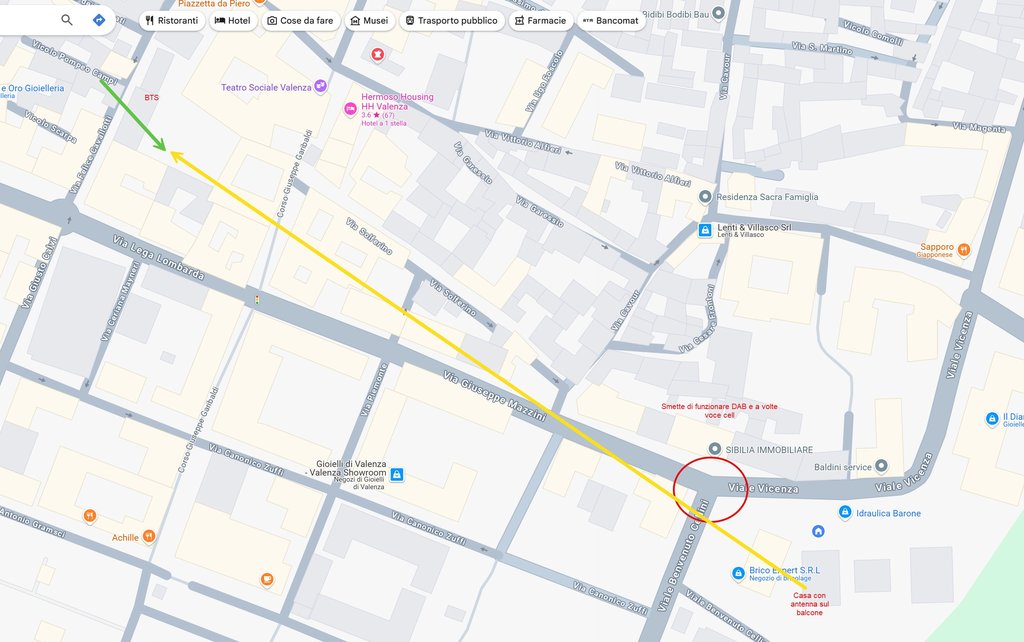Click the blue home marker icon
The height and width of the screenshot is (642, 1024).
(818, 531)
